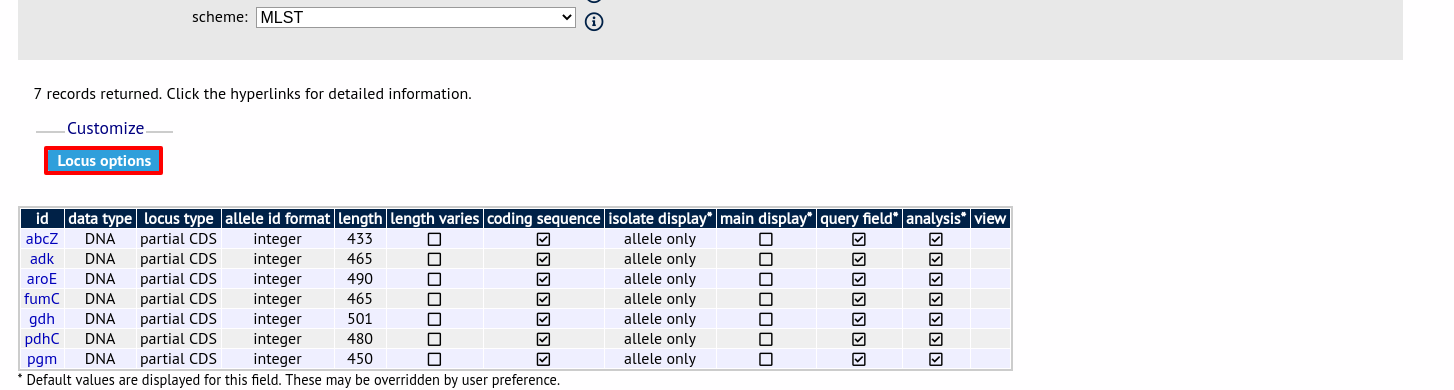Open the pgm locus link
The width and height of the screenshot is (1454, 390).
42,359
